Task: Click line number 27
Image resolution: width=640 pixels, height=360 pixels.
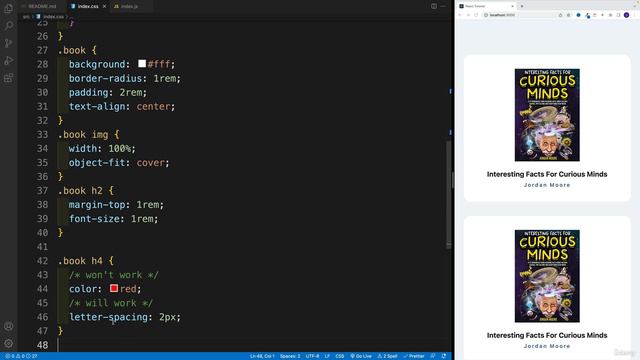Action: [42, 50]
